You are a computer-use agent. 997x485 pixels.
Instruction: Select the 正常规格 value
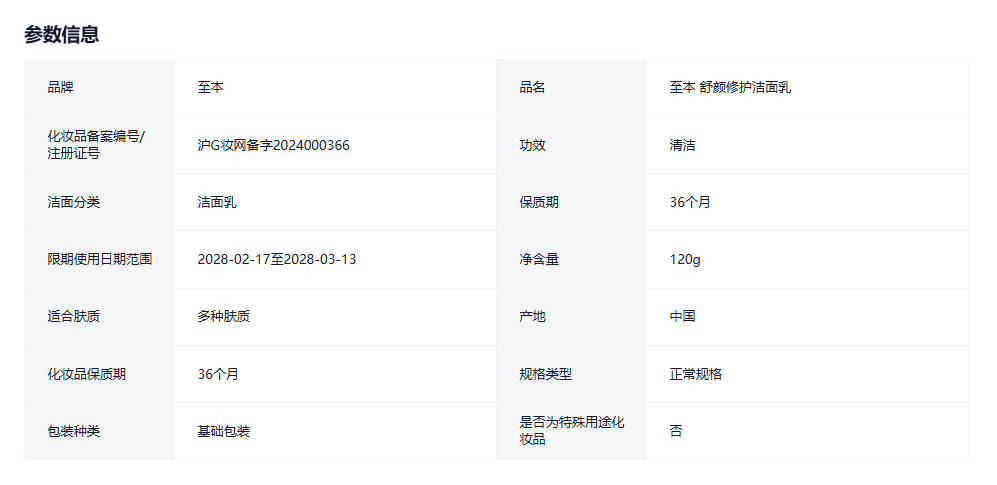[x=696, y=374]
